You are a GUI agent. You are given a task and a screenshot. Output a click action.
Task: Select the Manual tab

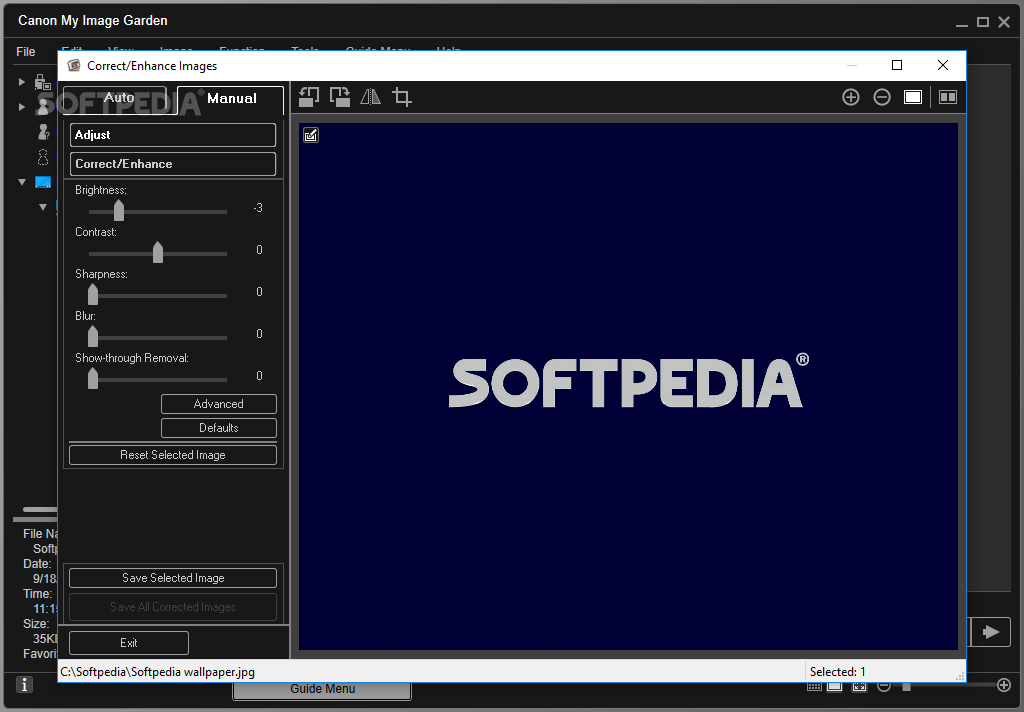pos(231,99)
